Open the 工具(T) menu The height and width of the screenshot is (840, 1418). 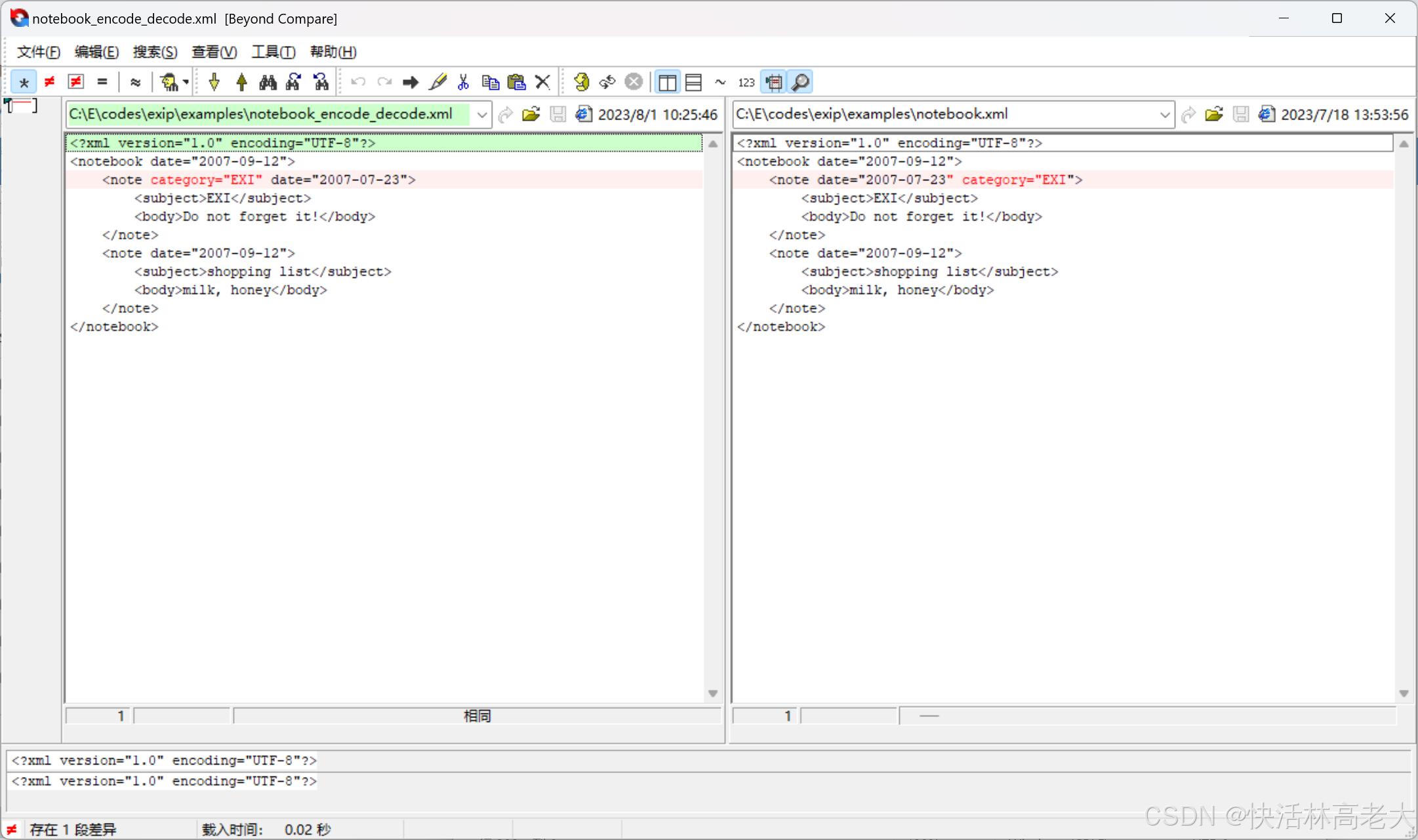click(273, 52)
